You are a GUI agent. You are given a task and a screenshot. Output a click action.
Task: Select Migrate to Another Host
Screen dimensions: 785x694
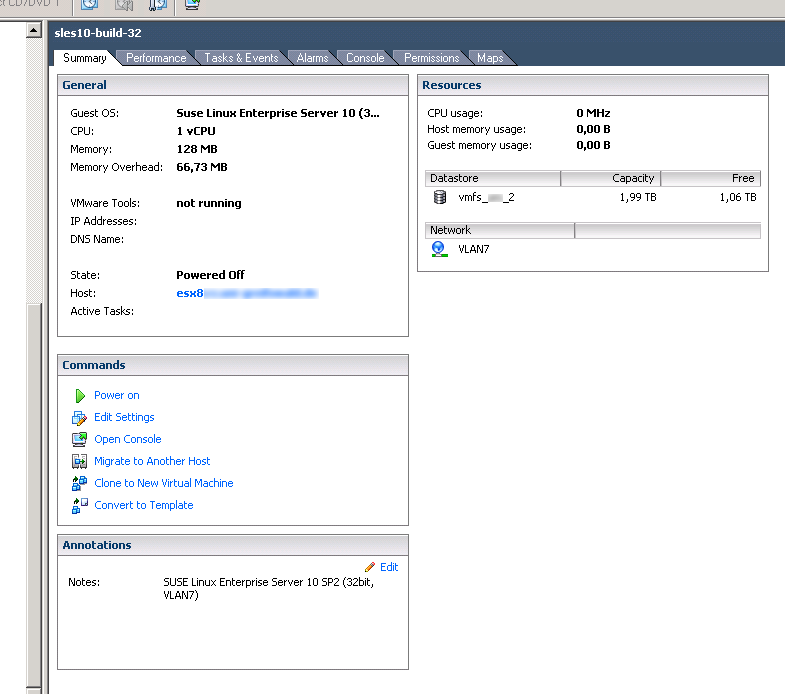coord(152,461)
